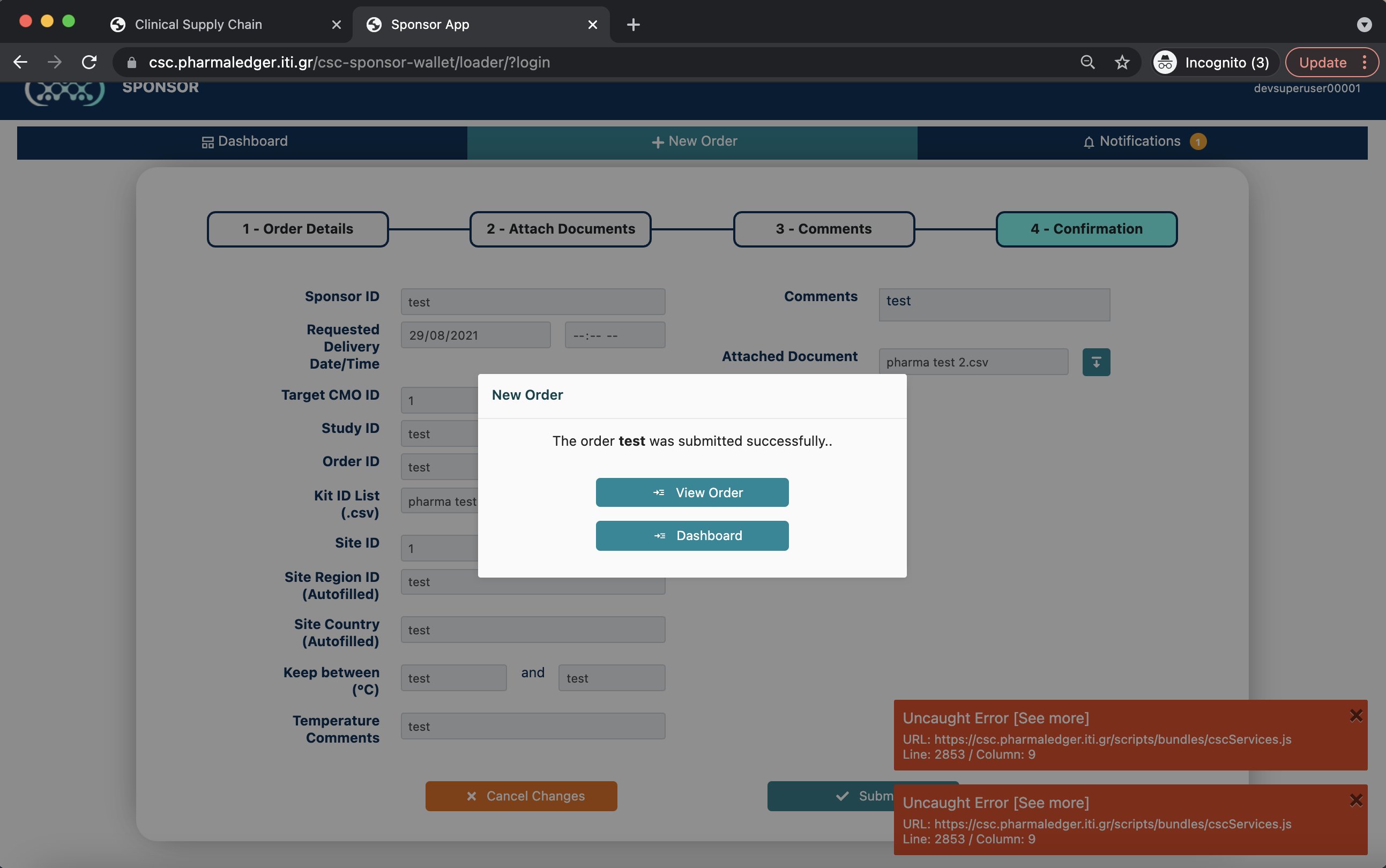Click Dashboard button in the dialog

pos(692,536)
